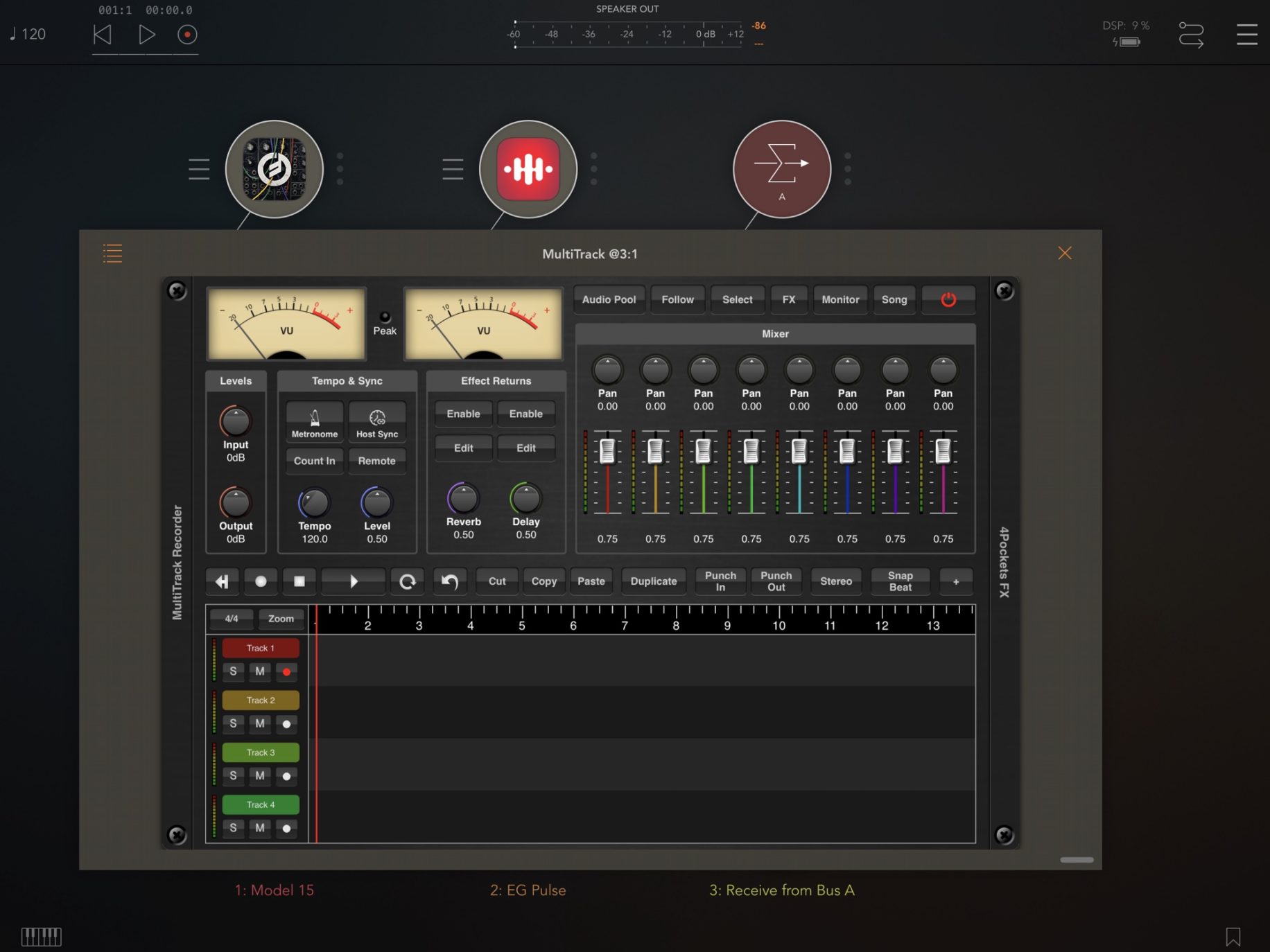
Task: Open the recorder's top-left list menu
Action: click(x=112, y=253)
